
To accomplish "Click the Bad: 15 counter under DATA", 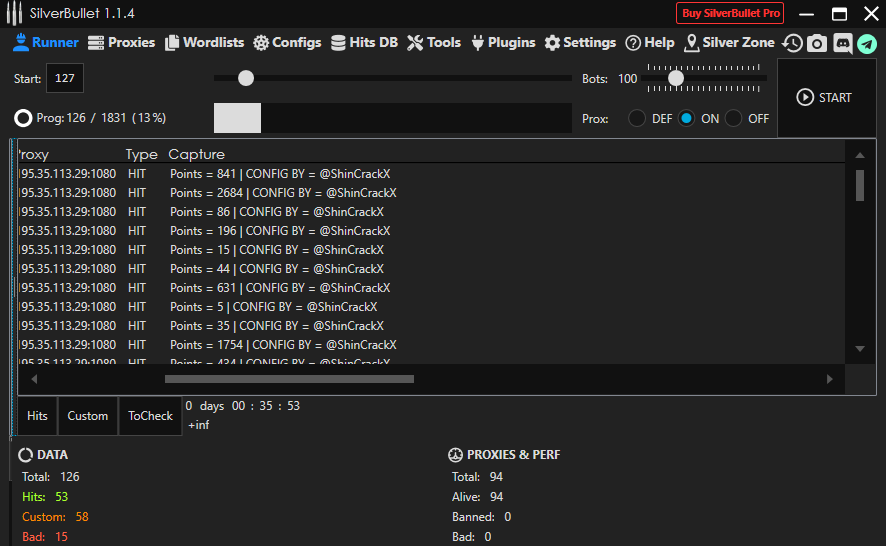I will pos(45,536).
